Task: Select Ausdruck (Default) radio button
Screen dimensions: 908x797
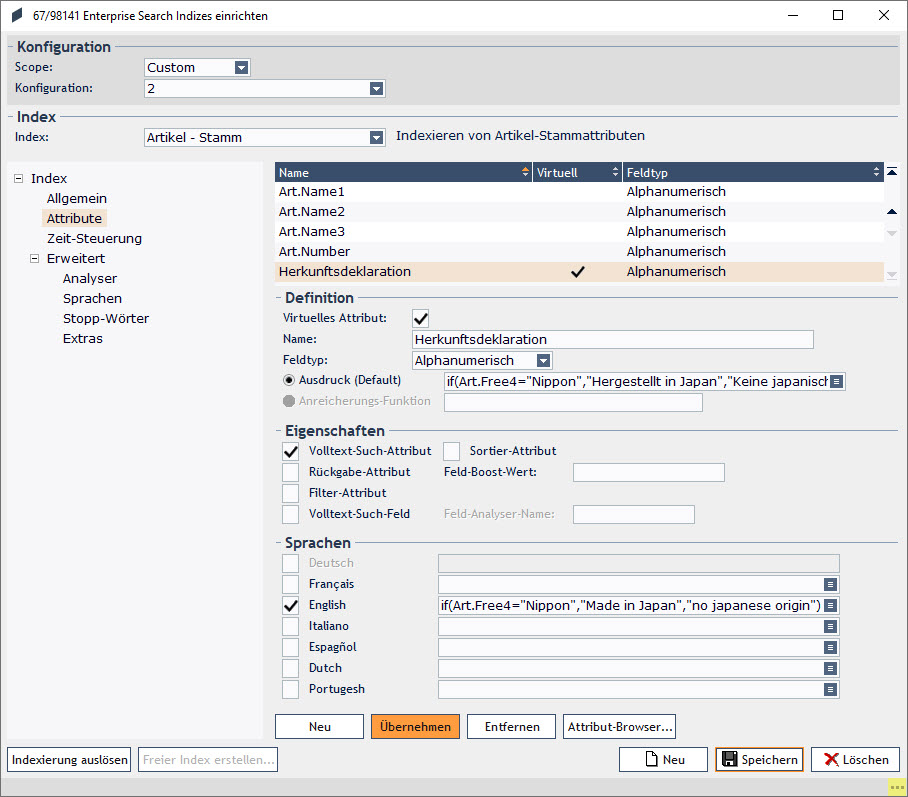Action: click(289, 380)
